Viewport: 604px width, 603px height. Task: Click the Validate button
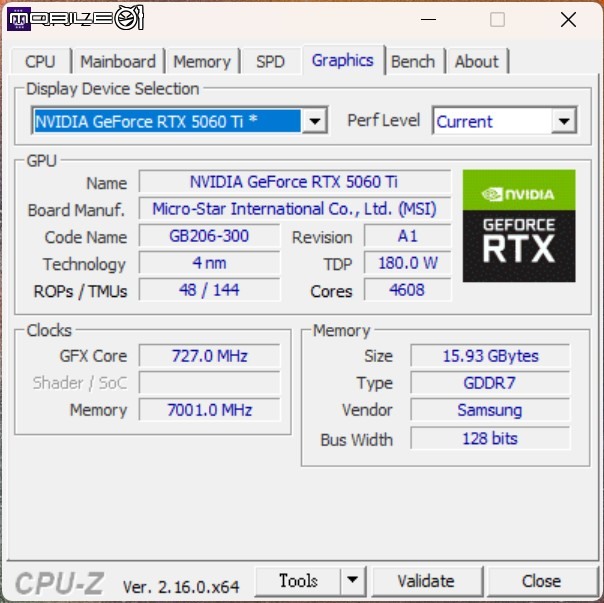[x=426, y=581]
